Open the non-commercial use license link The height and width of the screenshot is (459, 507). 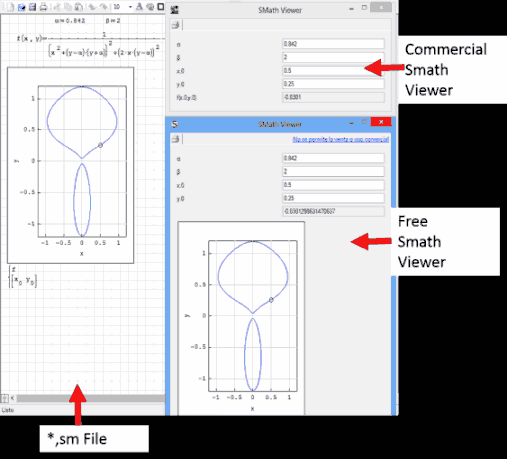pos(341,139)
